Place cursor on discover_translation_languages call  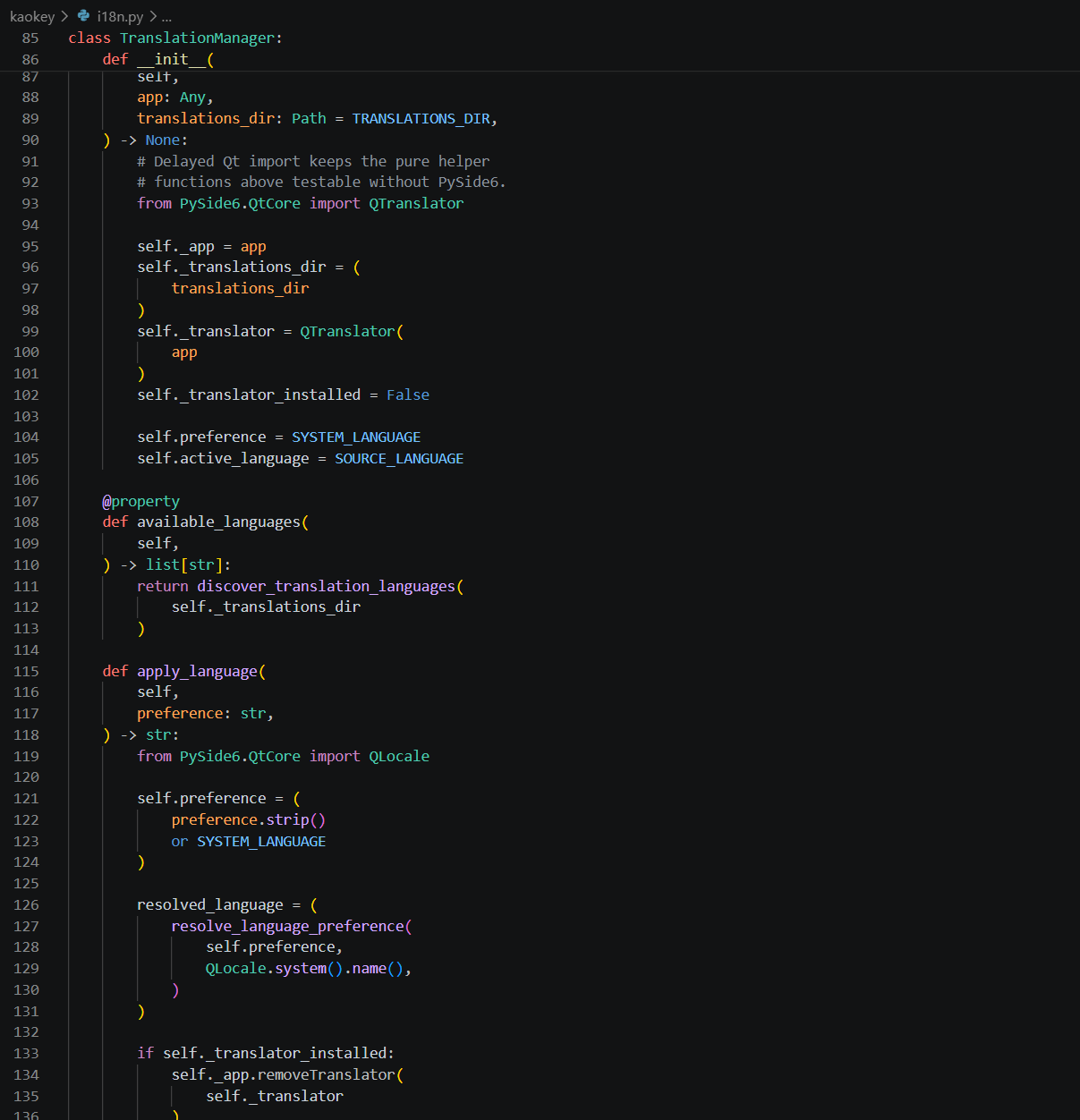[326, 586]
